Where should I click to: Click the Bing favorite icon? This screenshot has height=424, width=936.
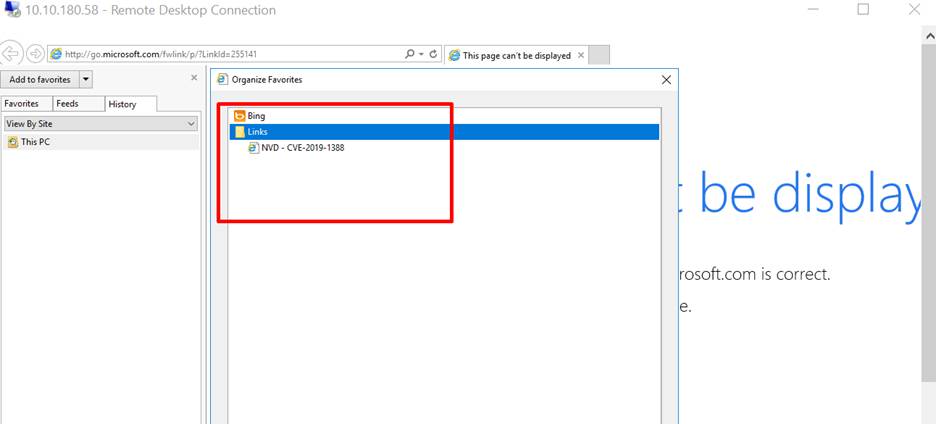click(x=239, y=116)
